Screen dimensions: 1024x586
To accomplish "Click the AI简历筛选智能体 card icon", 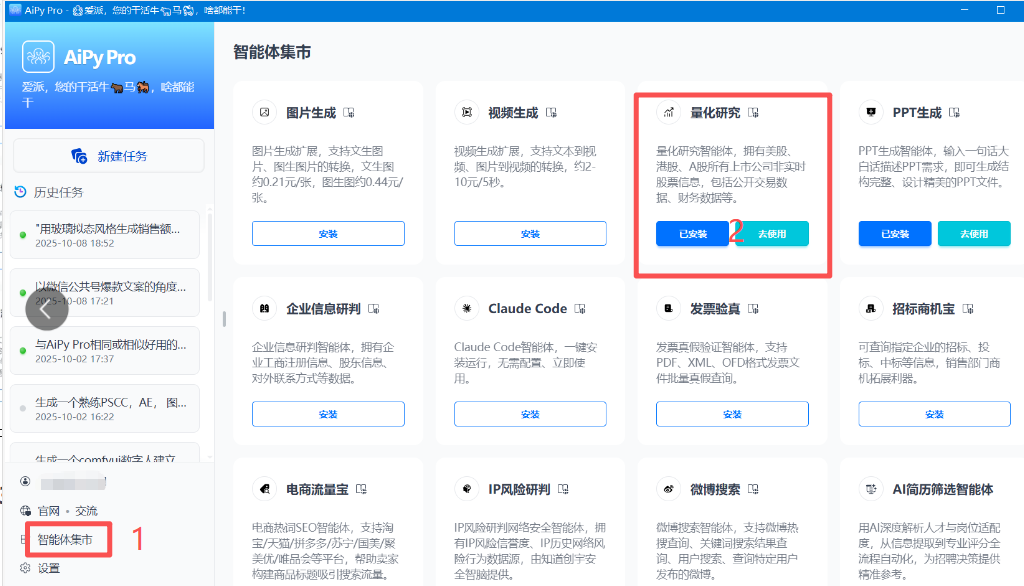I will 871,489.
